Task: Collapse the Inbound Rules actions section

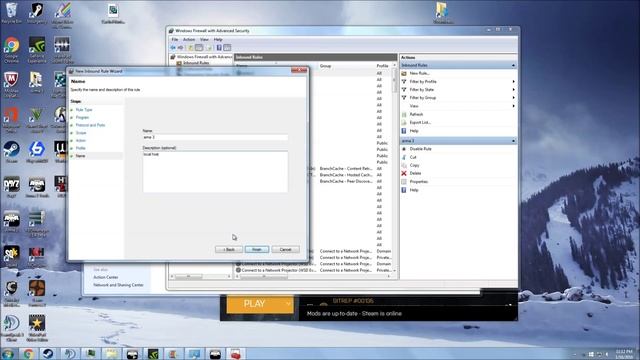Action: [x=513, y=65]
